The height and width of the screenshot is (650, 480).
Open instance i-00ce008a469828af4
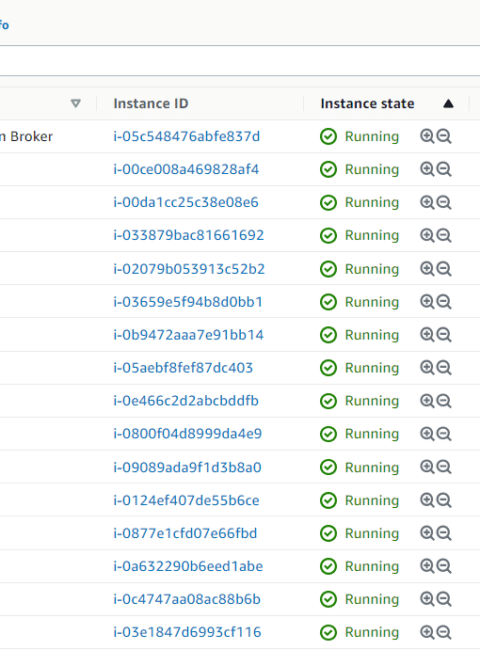point(186,169)
